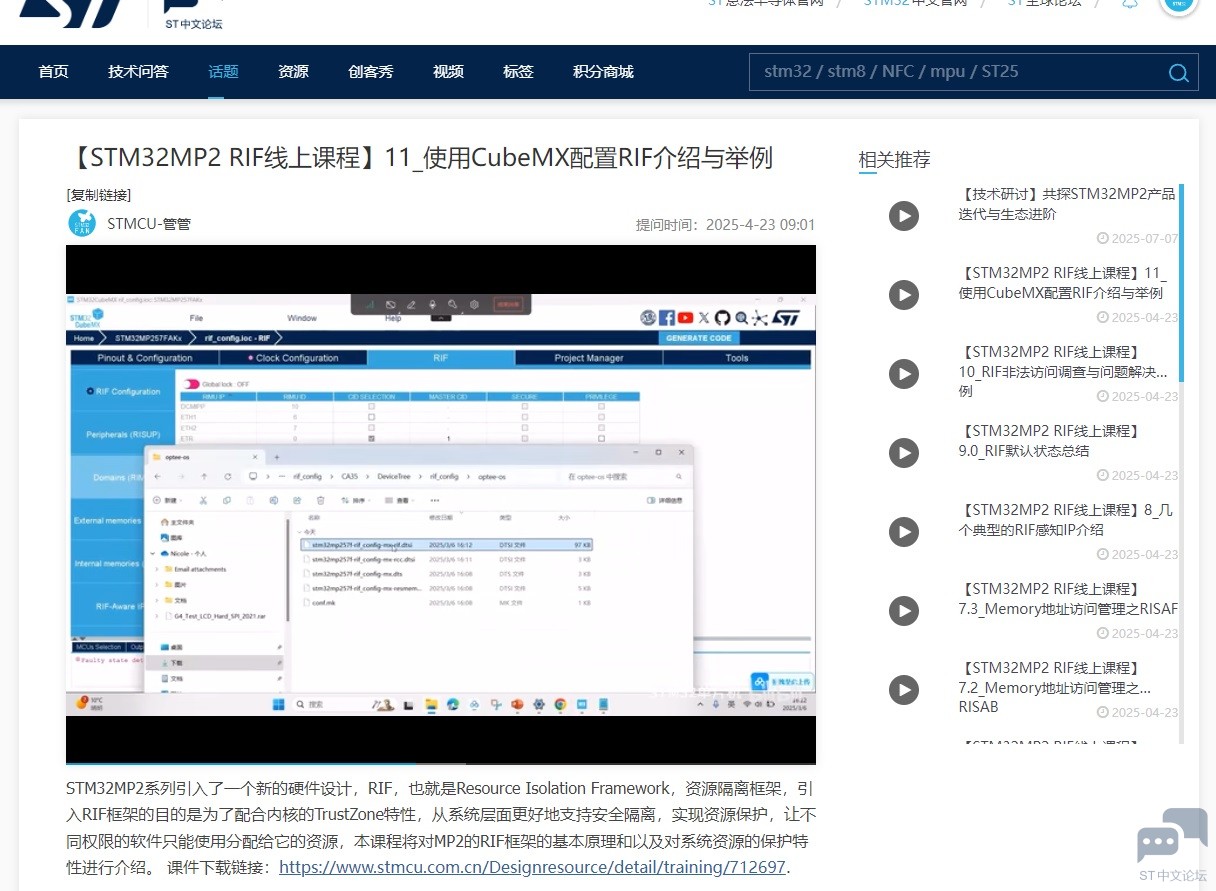The width and height of the screenshot is (1216, 891).
Task: Play icon beside 9.0_RIF默认状态总结
Action: [x=904, y=452]
